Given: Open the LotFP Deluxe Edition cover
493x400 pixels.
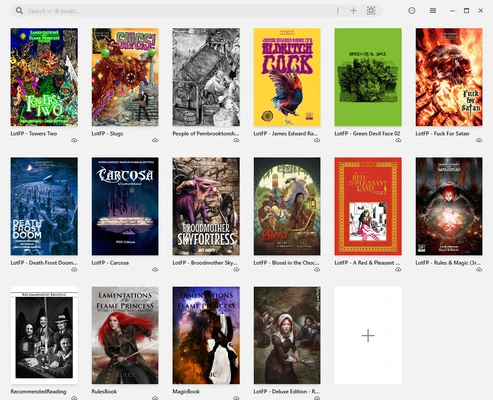Looking at the screenshot, I should click(x=287, y=335).
